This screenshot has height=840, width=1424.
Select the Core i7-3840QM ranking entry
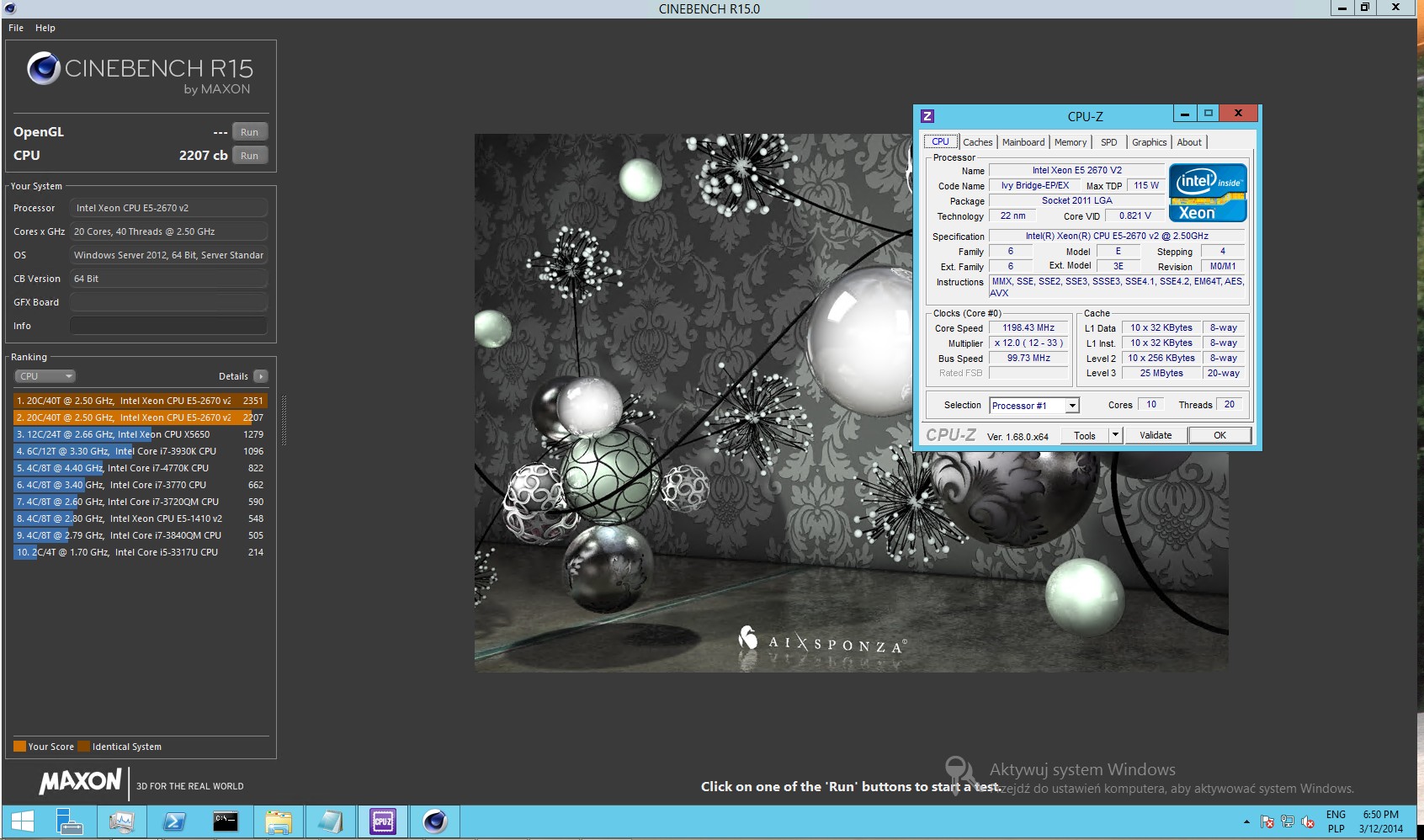pyautogui.click(x=140, y=535)
